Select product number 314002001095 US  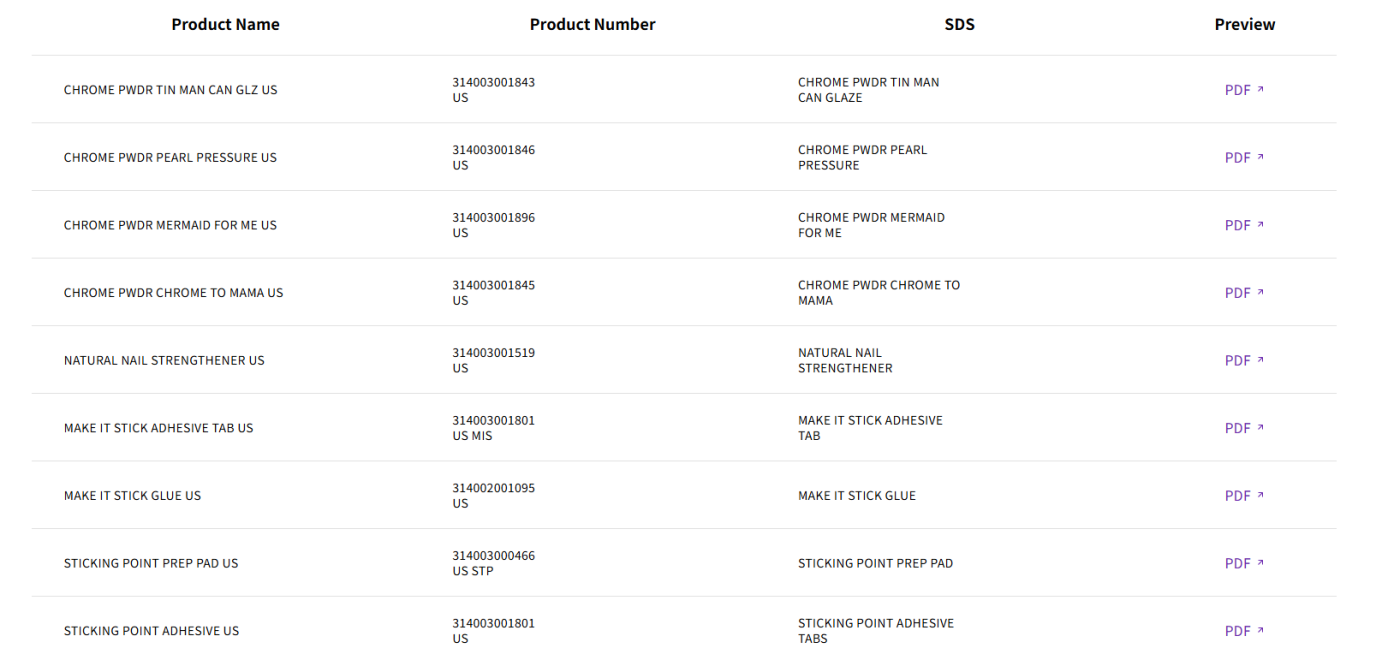(493, 496)
